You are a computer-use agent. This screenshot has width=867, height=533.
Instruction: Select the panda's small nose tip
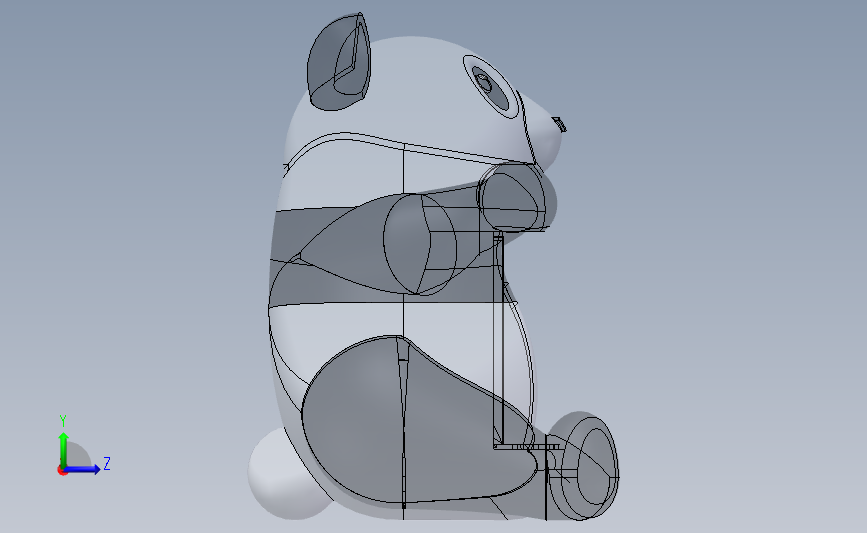tap(560, 124)
